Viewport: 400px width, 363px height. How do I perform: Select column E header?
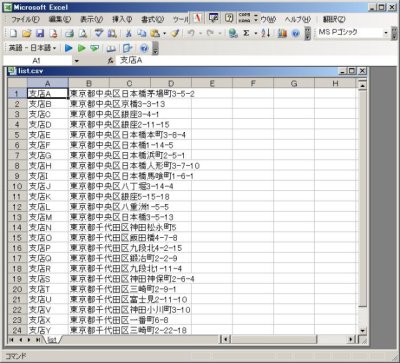coord(212,83)
